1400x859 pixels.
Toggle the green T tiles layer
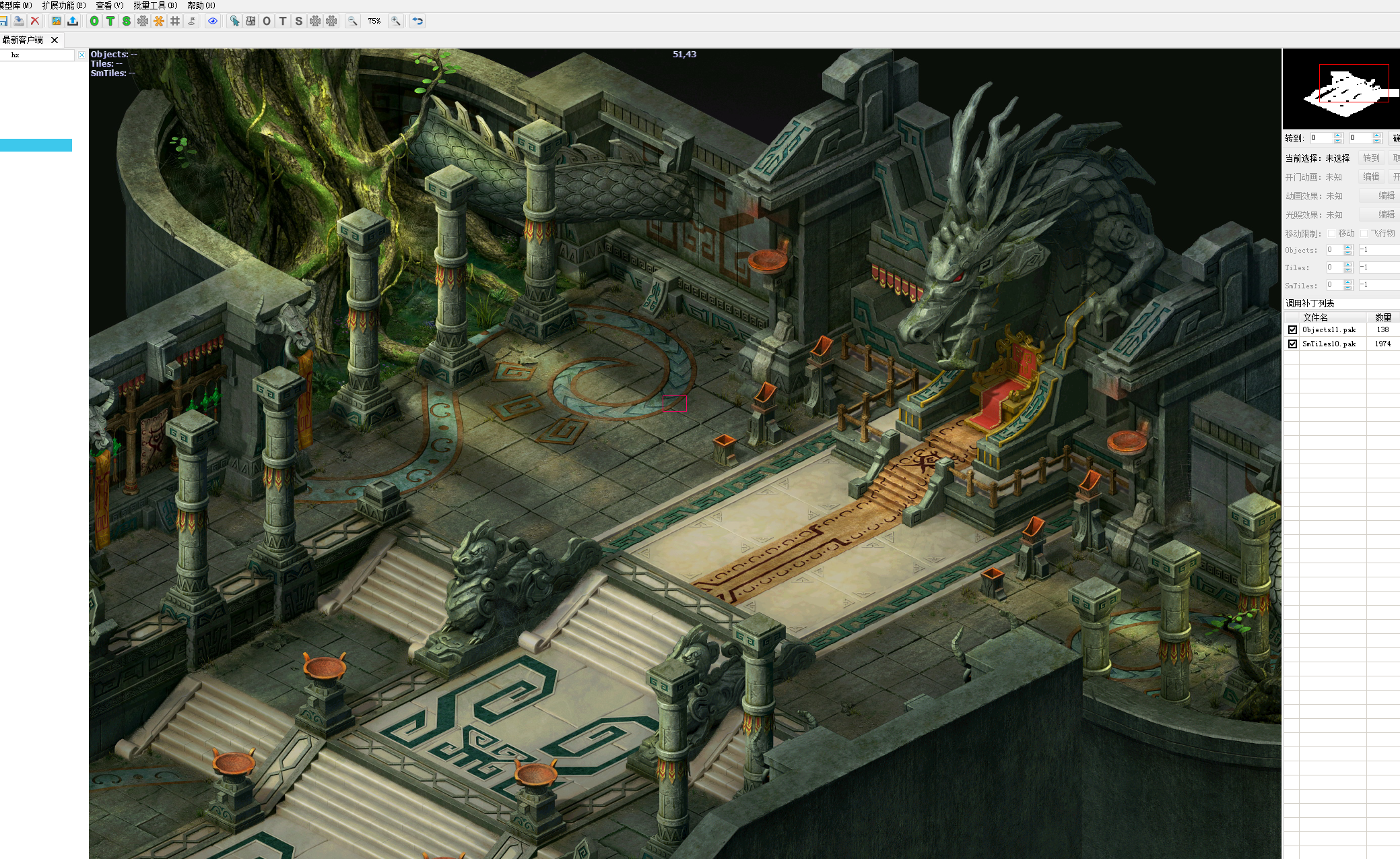[x=110, y=21]
